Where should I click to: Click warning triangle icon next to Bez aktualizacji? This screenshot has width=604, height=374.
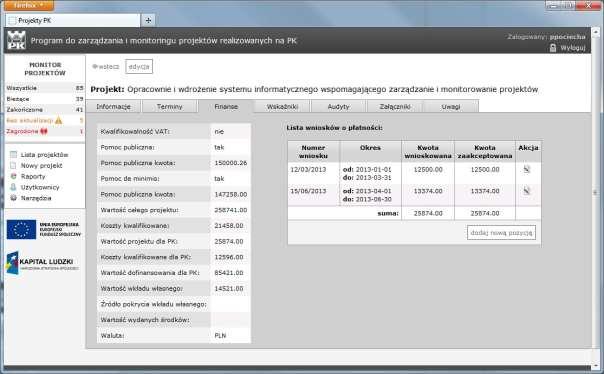click(58, 120)
